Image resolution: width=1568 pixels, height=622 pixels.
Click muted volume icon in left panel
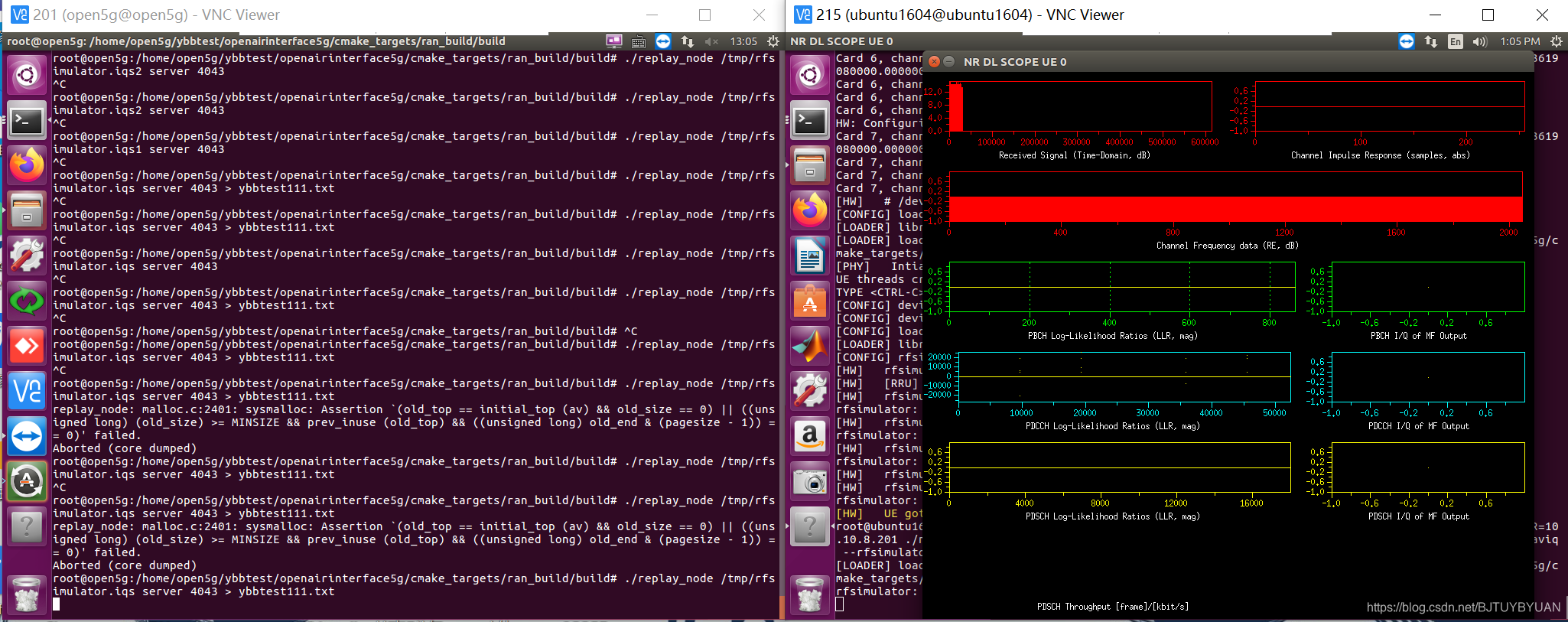coord(711,41)
